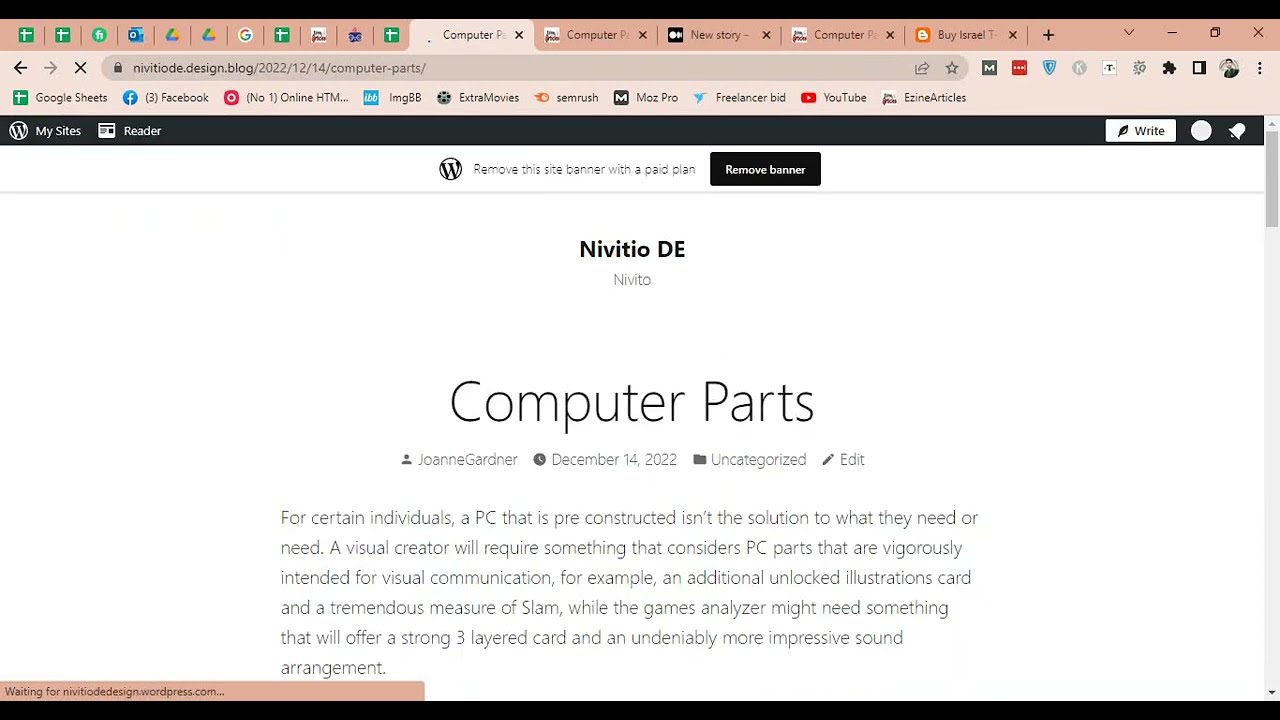The height and width of the screenshot is (720, 1280).
Task: Open the MozBar extension
Action: 989,68
